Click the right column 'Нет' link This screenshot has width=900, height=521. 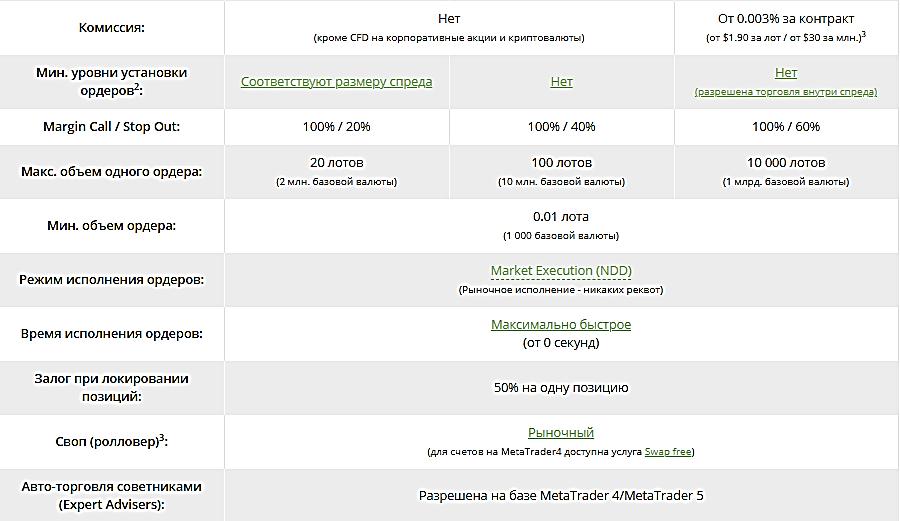(x=786, y=73)
